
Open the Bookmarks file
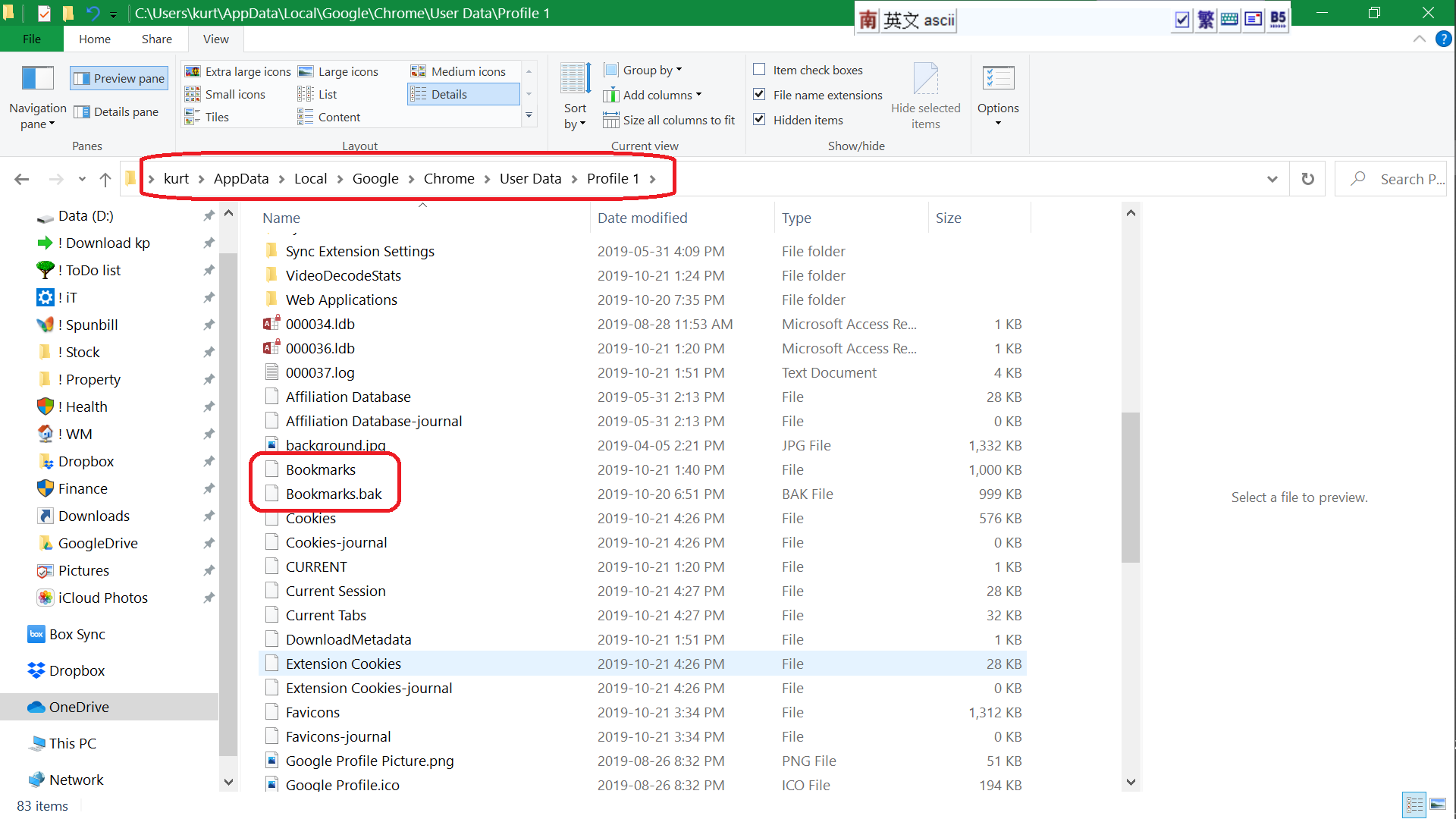click(320, 469)
